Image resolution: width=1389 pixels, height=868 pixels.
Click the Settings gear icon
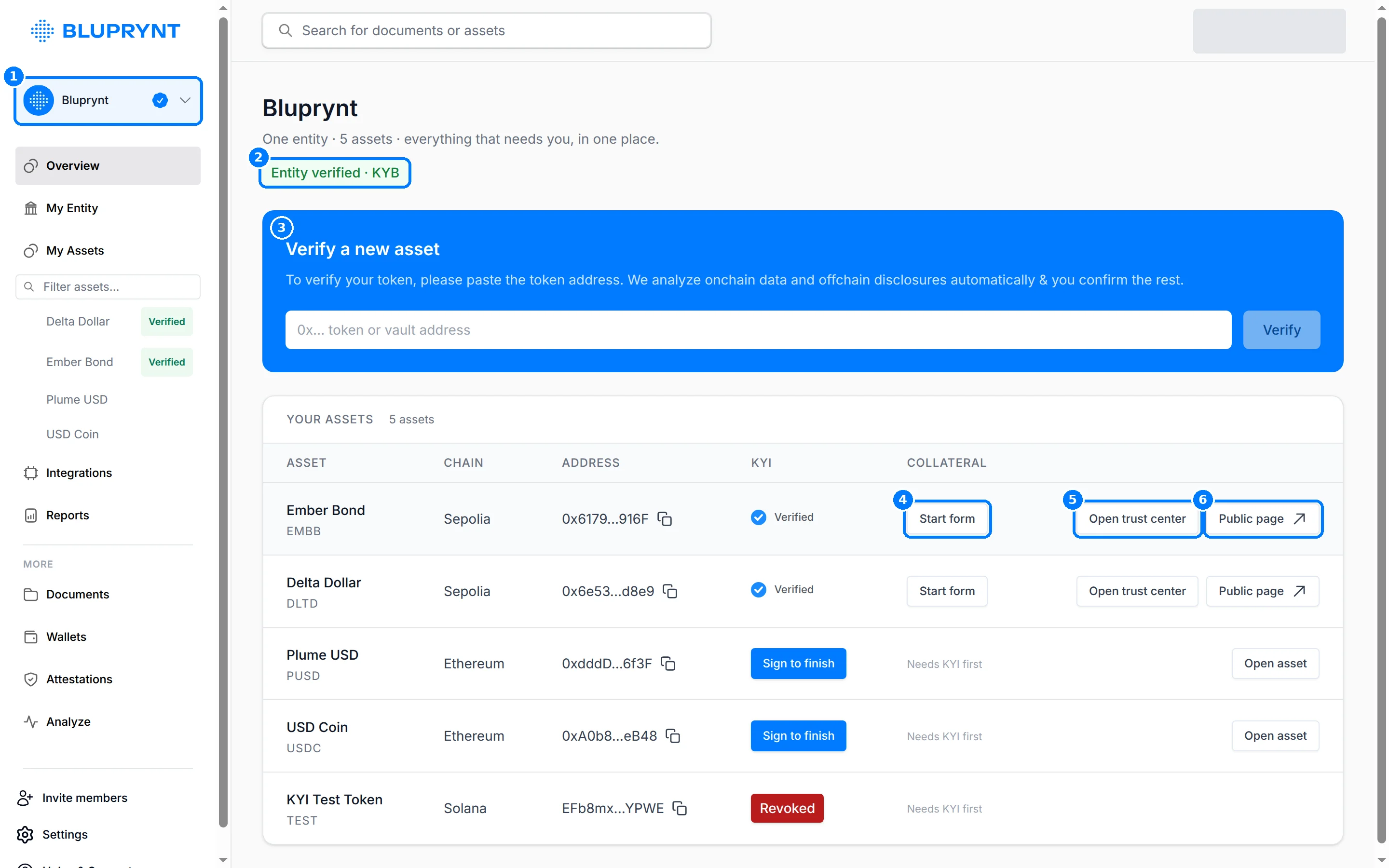click(x=25, y=834)
